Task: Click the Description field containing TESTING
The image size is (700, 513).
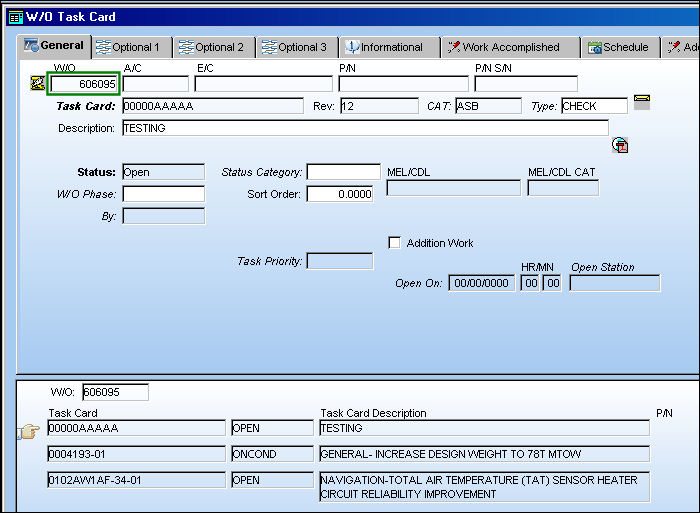Action: [365, 128]
